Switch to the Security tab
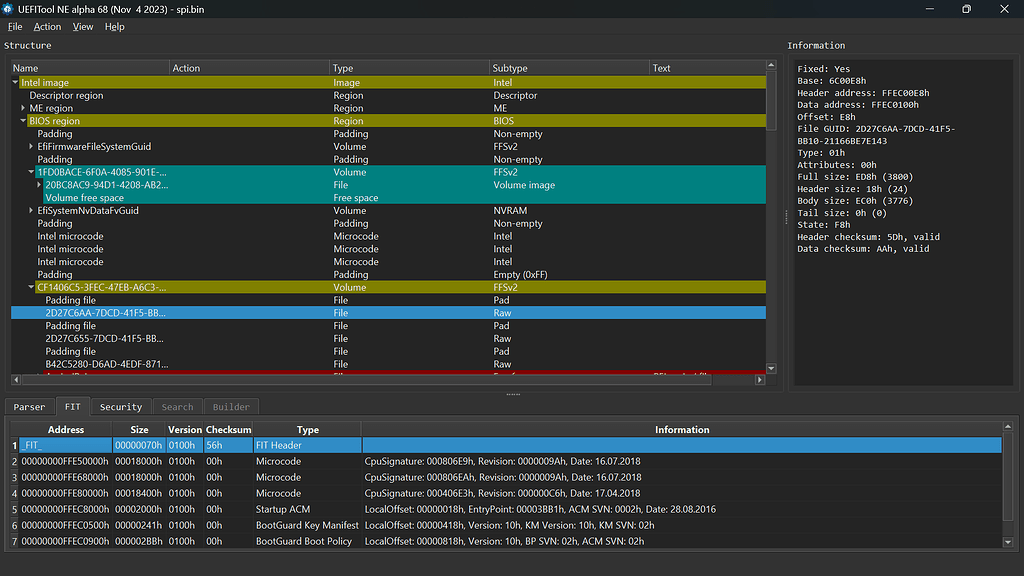Viewport: 1024px width, 576px height. pyautogui.click(x=120, y=406)
